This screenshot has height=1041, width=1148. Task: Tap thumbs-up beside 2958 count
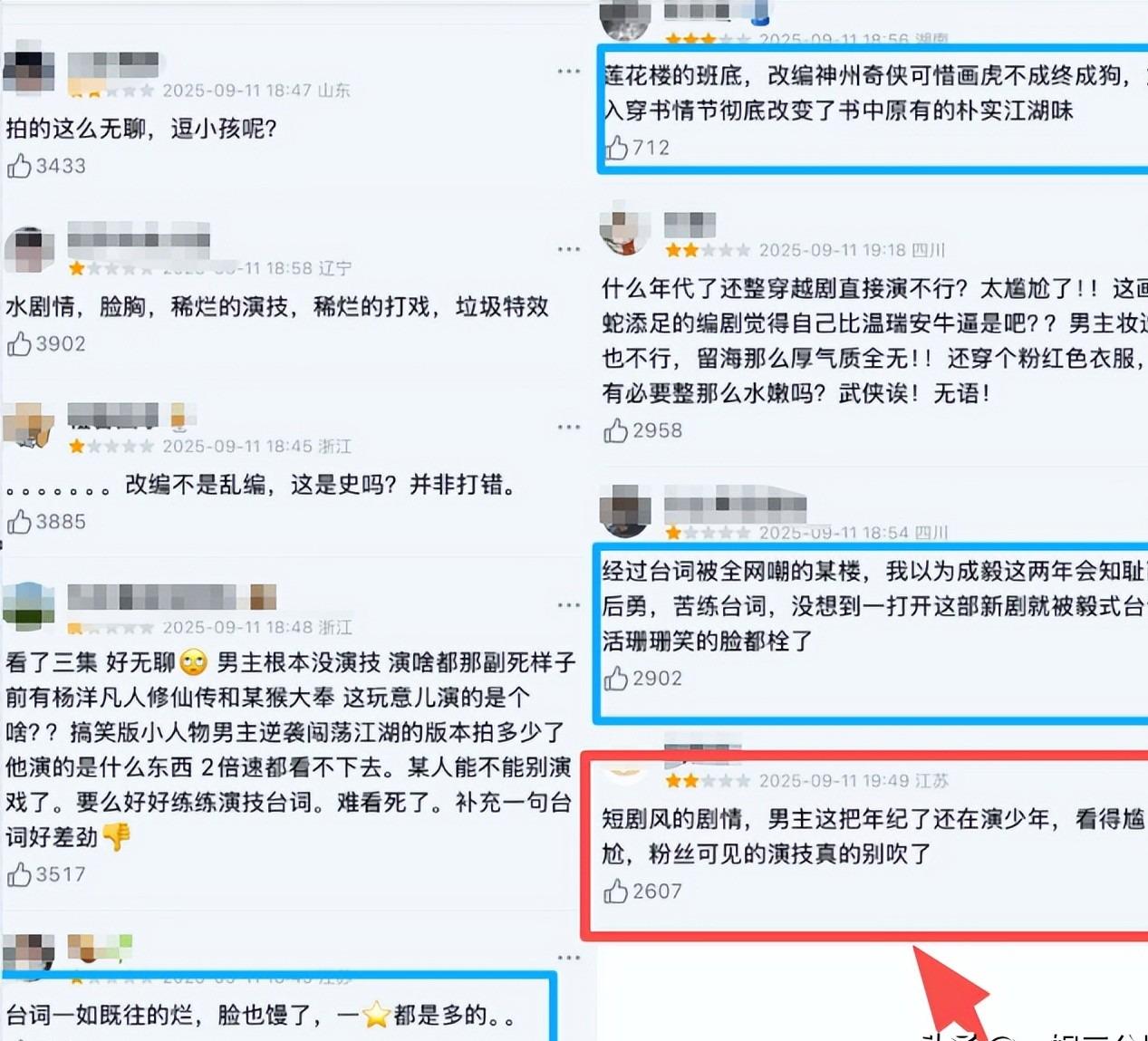[616, 430]
